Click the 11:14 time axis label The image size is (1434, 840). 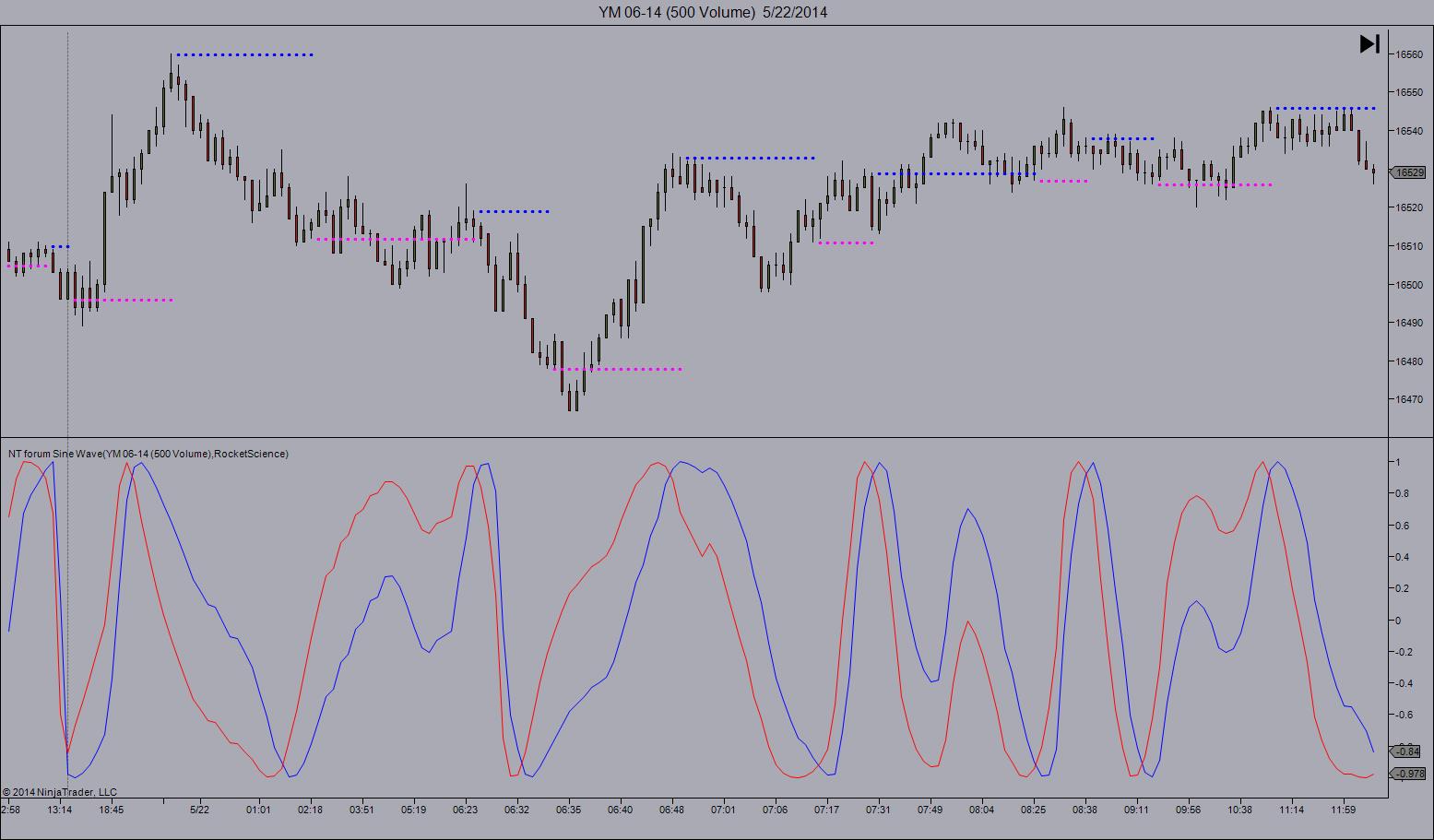point(1291,810)
